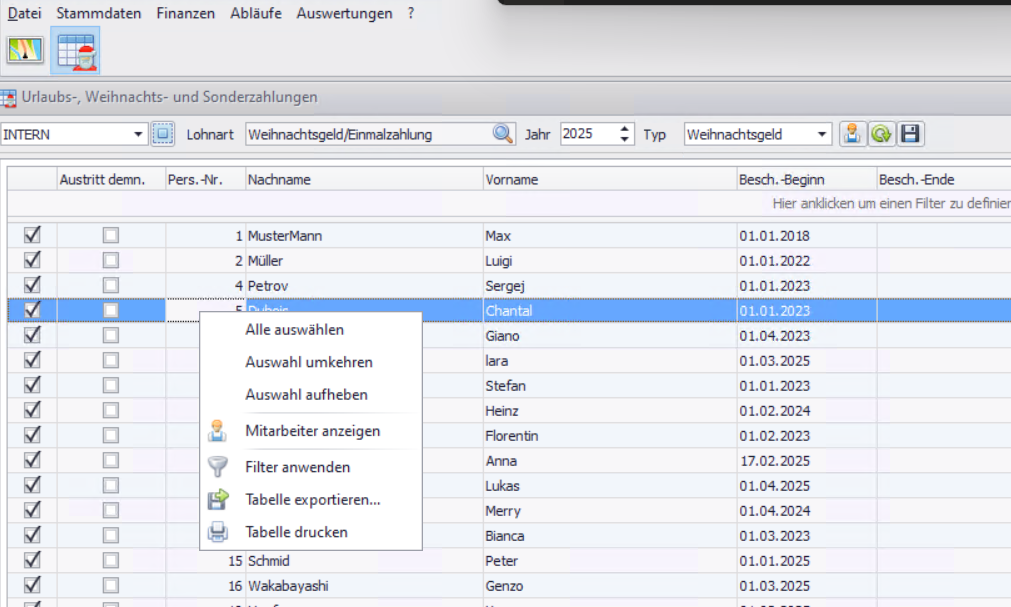Select the Vorname cell Bianca
Screen dimensions: 1011x607
coord(610,535)
